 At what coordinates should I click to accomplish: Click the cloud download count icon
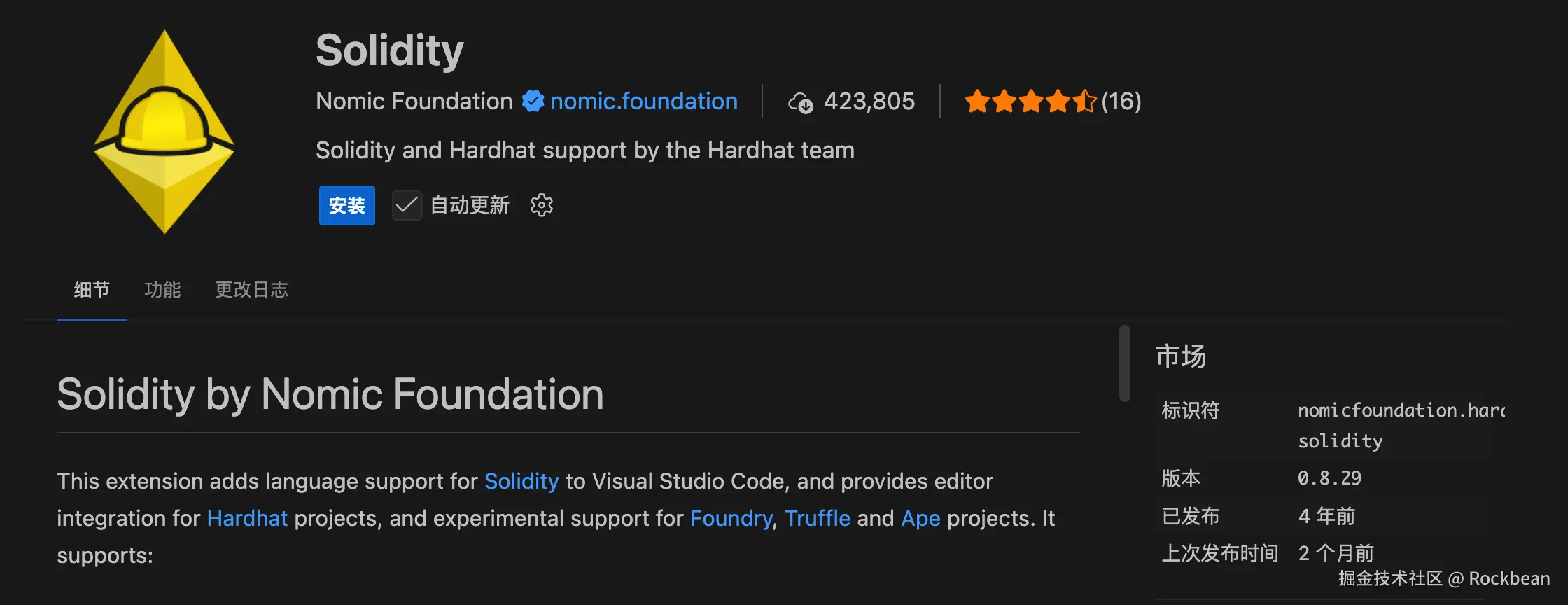pyautogui.click(x=801, y=102)
